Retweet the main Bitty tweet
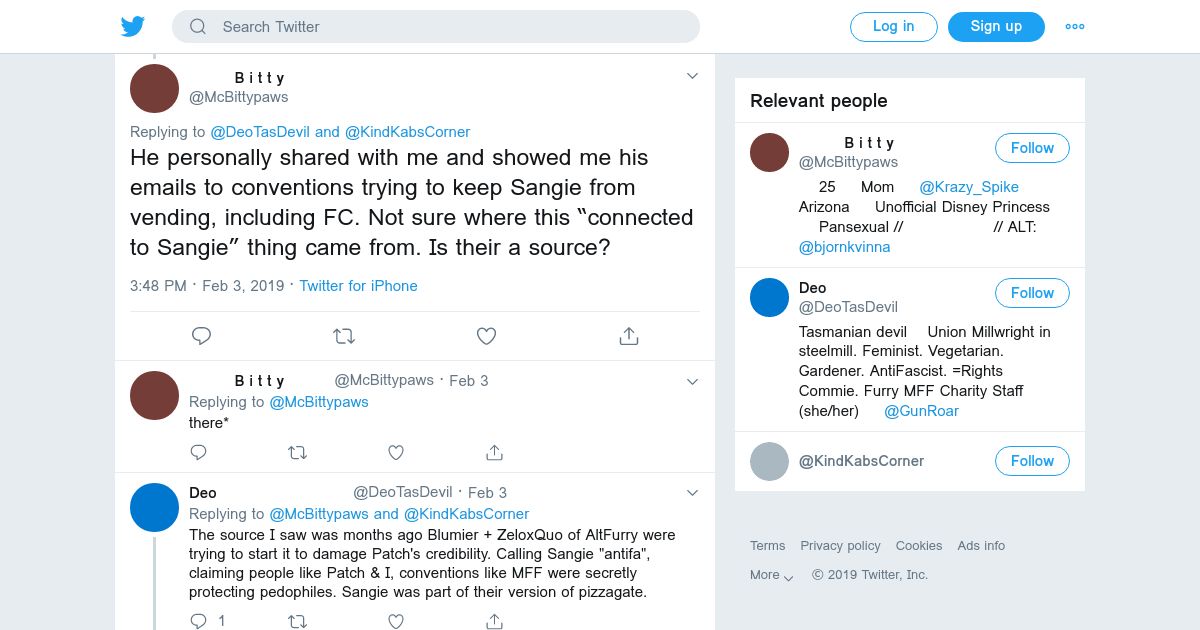1200x630 pixels. (344, 336)
